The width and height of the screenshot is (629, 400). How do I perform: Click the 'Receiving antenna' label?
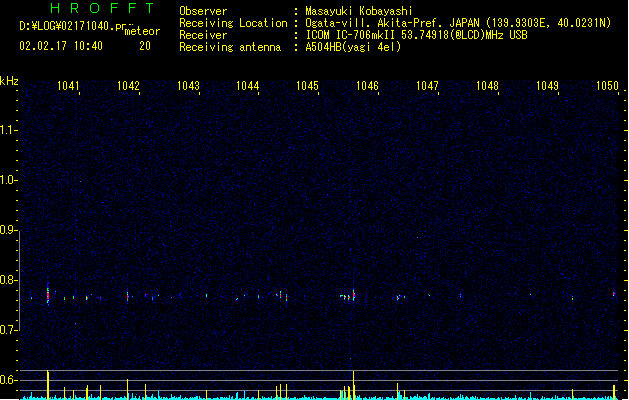coord(230,47)
